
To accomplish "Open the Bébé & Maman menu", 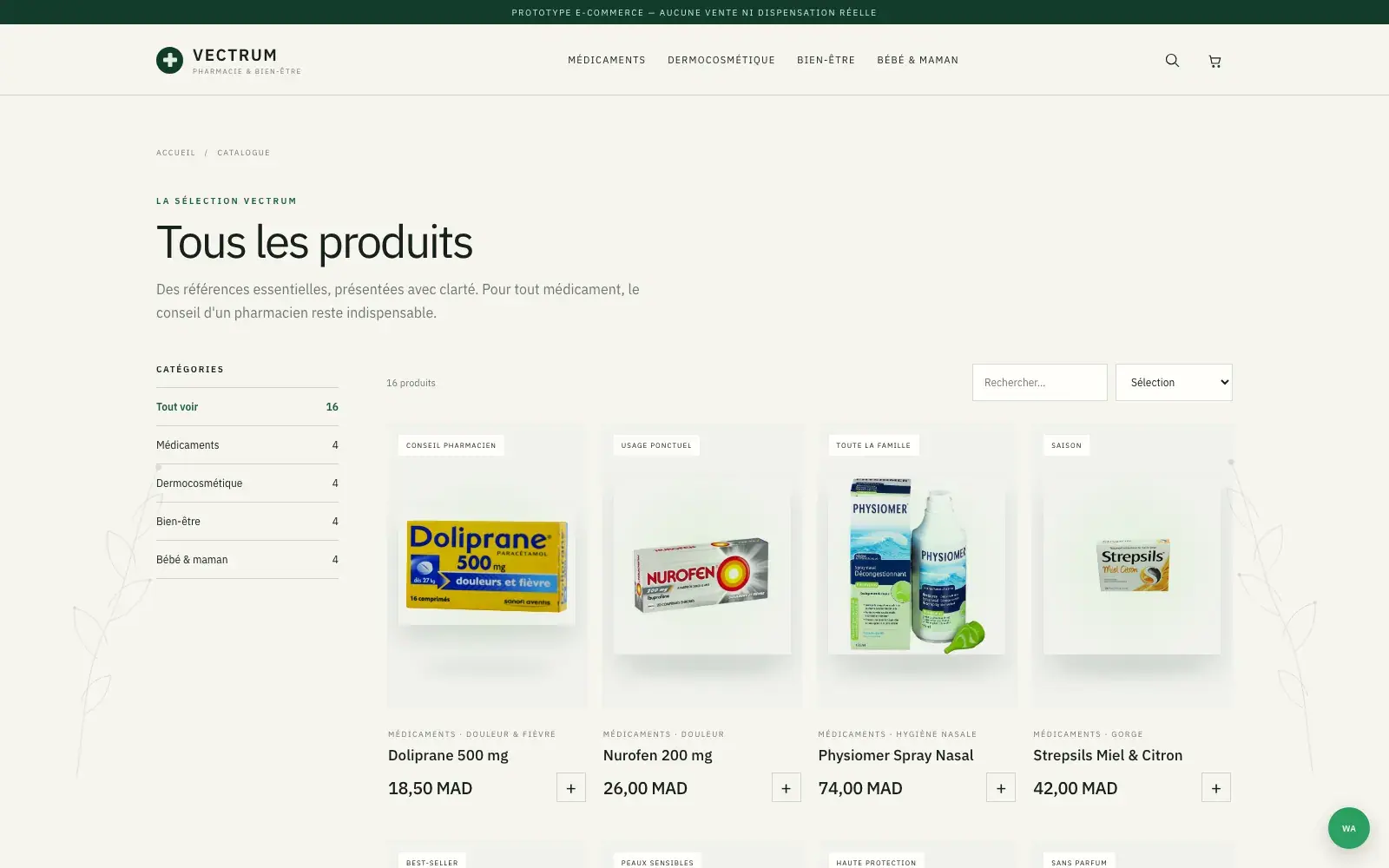I will point(918,60).
